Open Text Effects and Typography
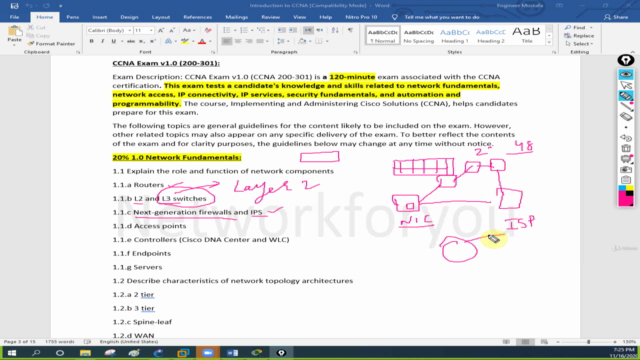640x360 pixels. click(x=168, y=41)
